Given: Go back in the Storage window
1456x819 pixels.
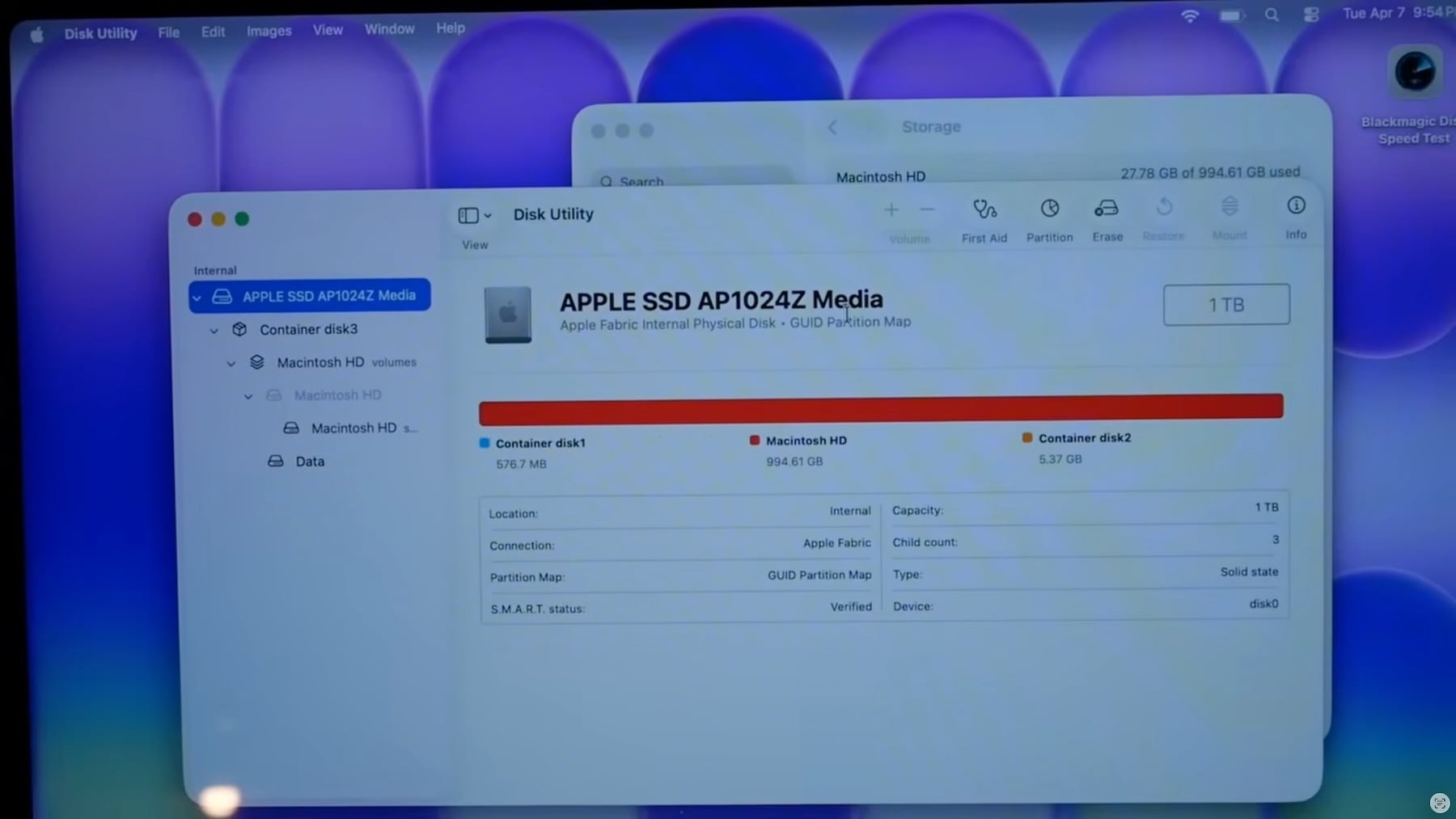Looking at the screenshot, I should pyautogui.click(x=834, y=127).
